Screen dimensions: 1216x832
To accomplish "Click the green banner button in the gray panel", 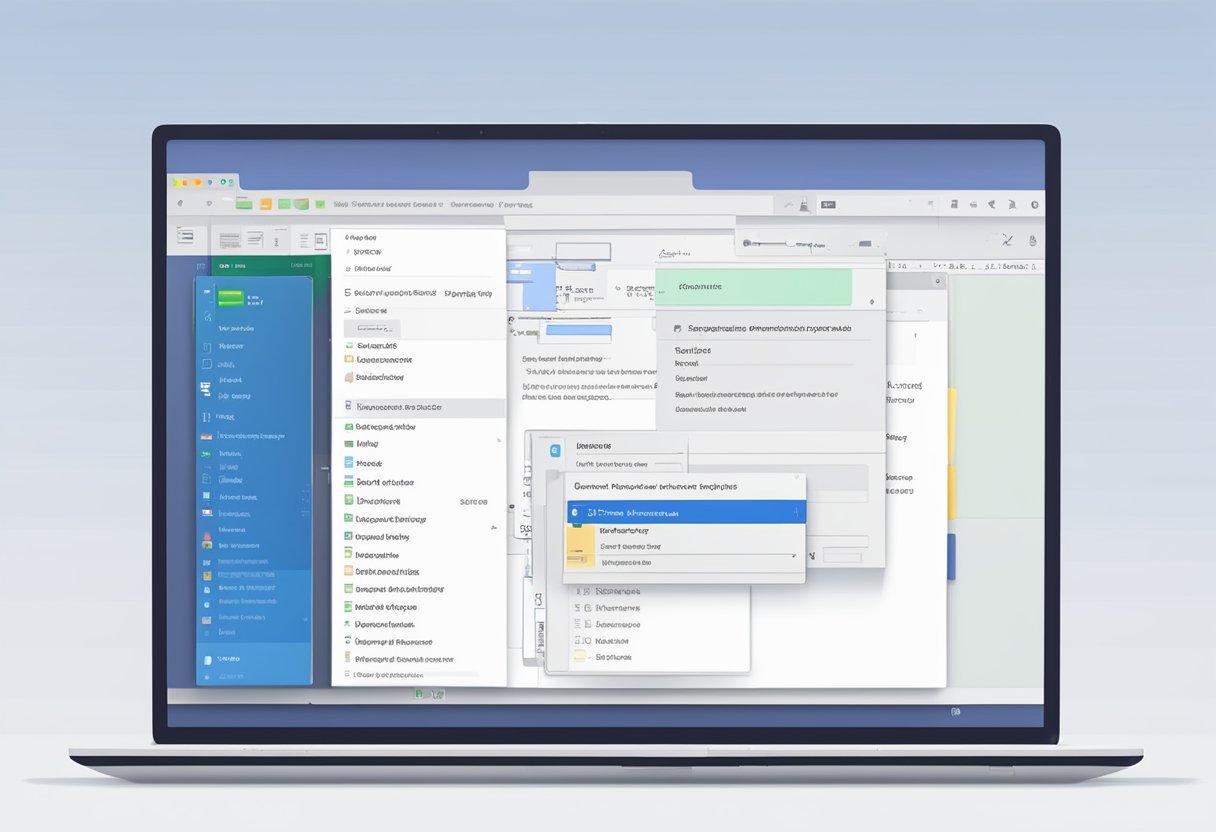I will [752, 287].
